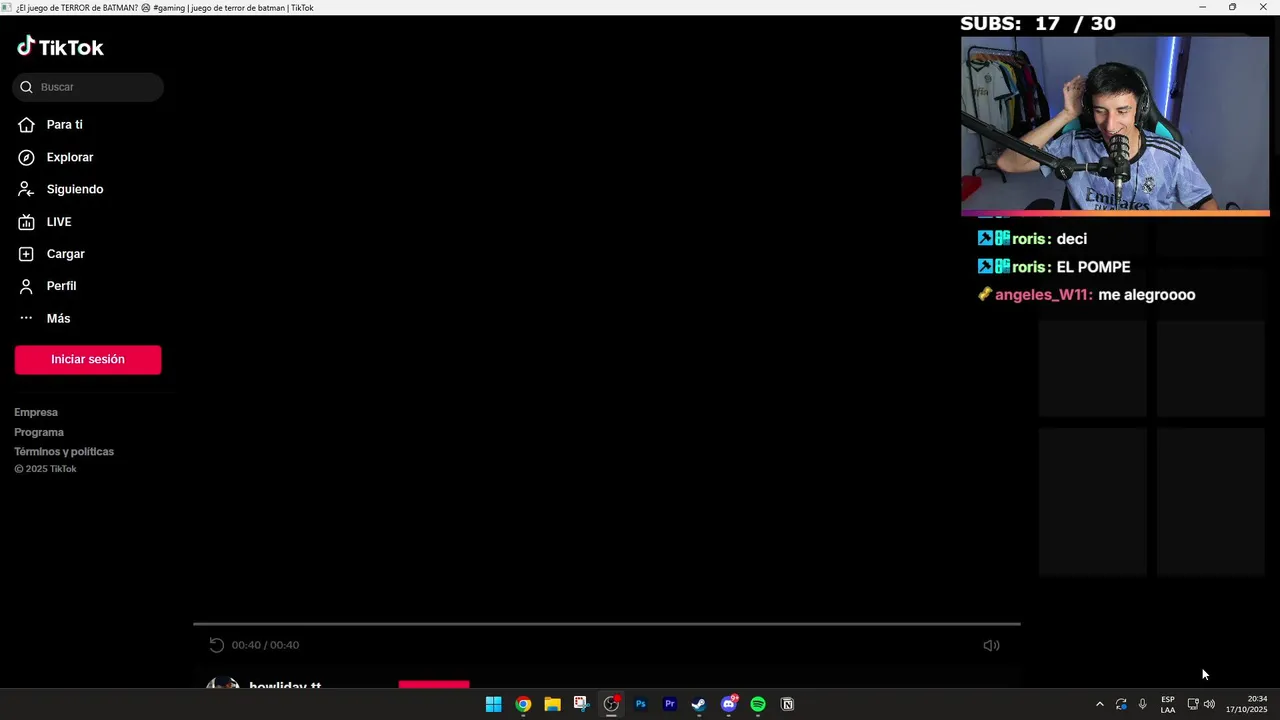Open the Windows Start menu
The width and height of the screenshot is (1280, 720).
tap(493, 704)
